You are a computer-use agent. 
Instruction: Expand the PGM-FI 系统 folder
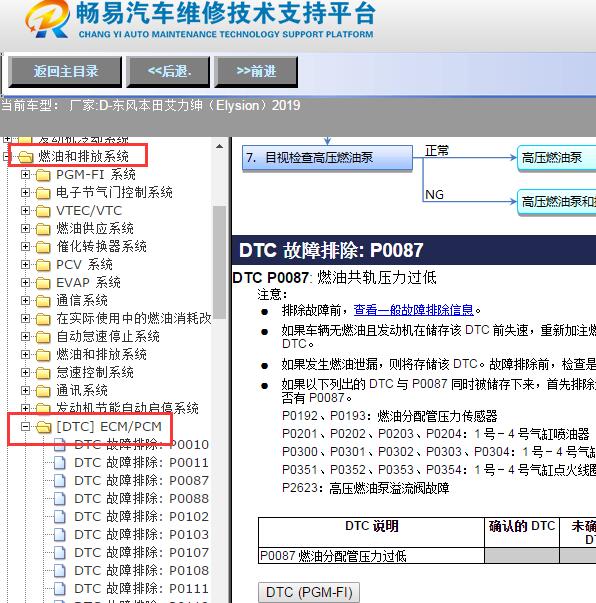point(25,175)
